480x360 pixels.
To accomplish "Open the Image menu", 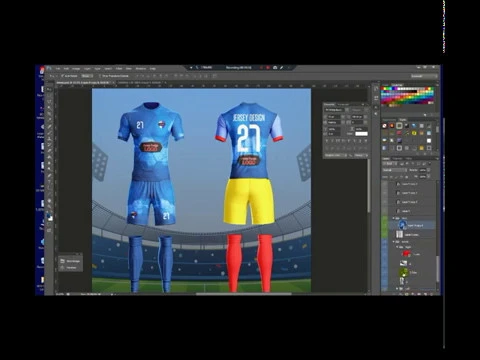I will point(76,69).
